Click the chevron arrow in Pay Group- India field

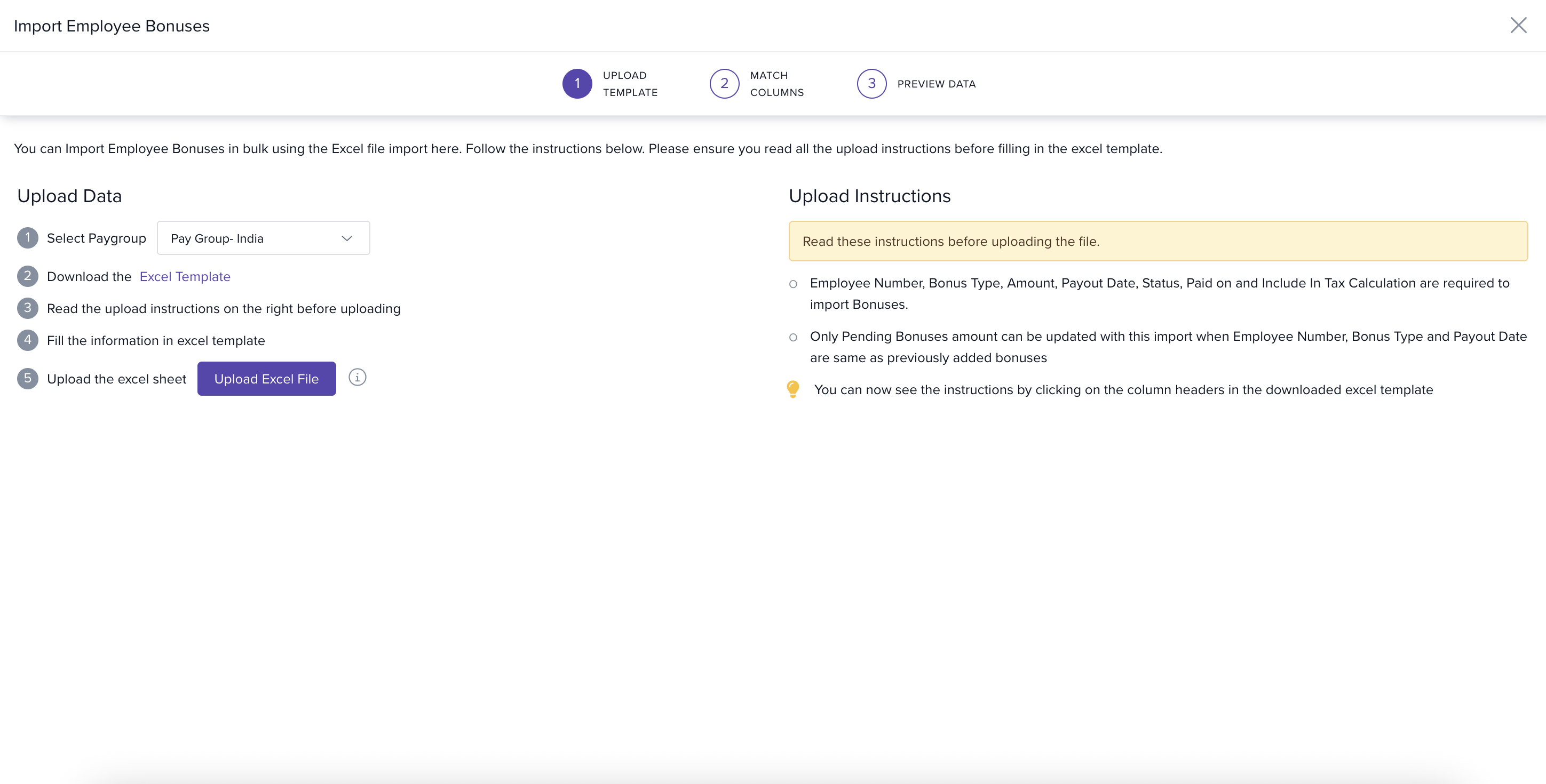click(347, 238)
